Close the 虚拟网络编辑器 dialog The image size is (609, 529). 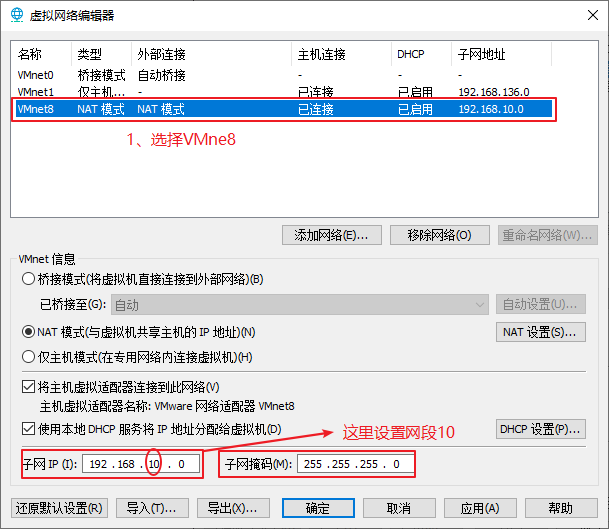pyautogui.click(x=593, y=15)
